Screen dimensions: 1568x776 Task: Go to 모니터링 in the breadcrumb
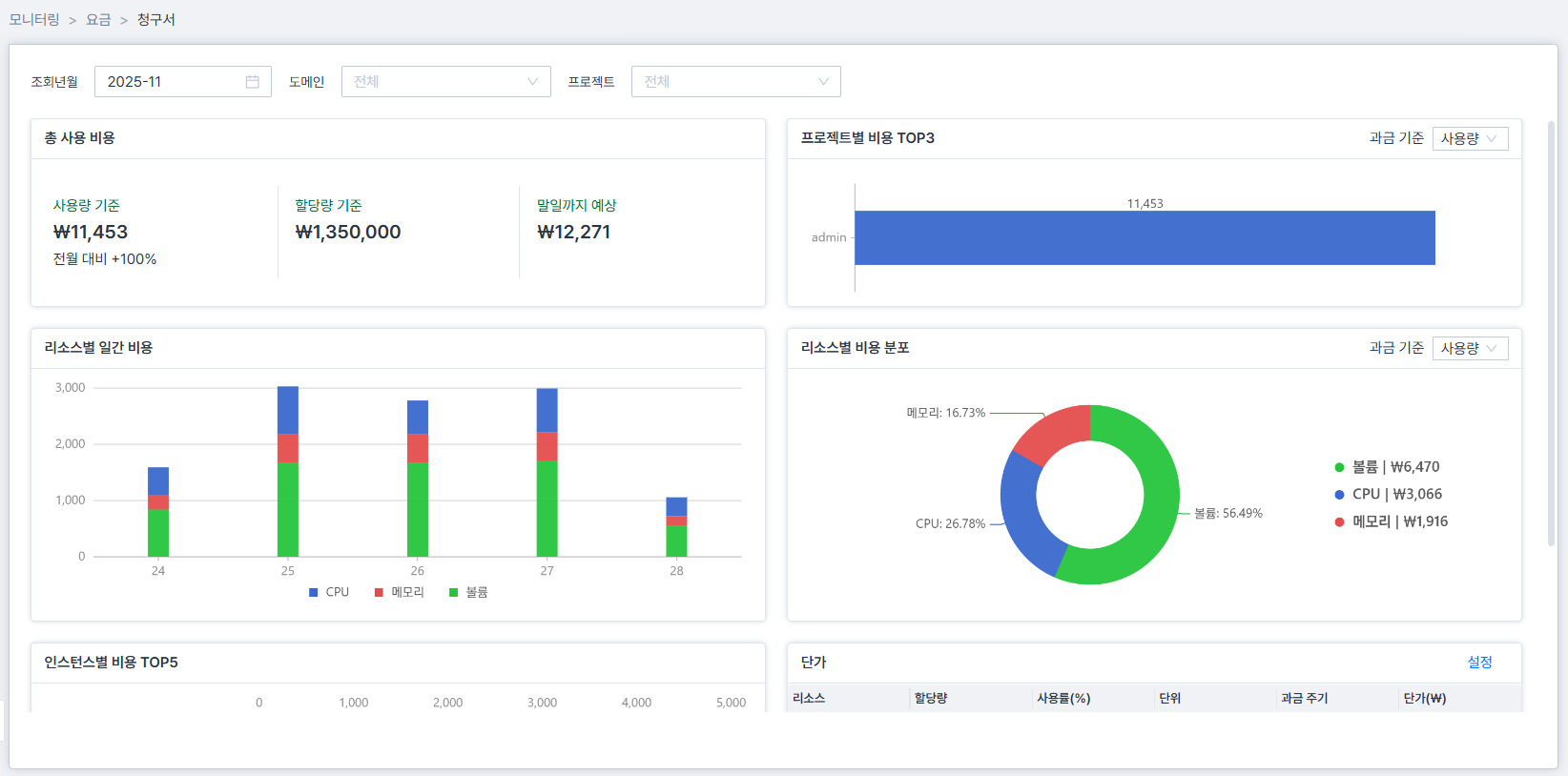click(34, 20)
